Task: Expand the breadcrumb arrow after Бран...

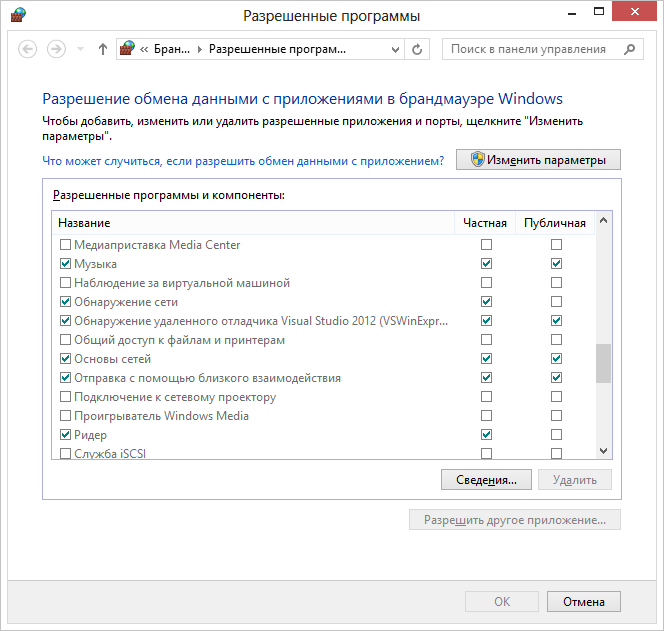Action: click(199, 50)
